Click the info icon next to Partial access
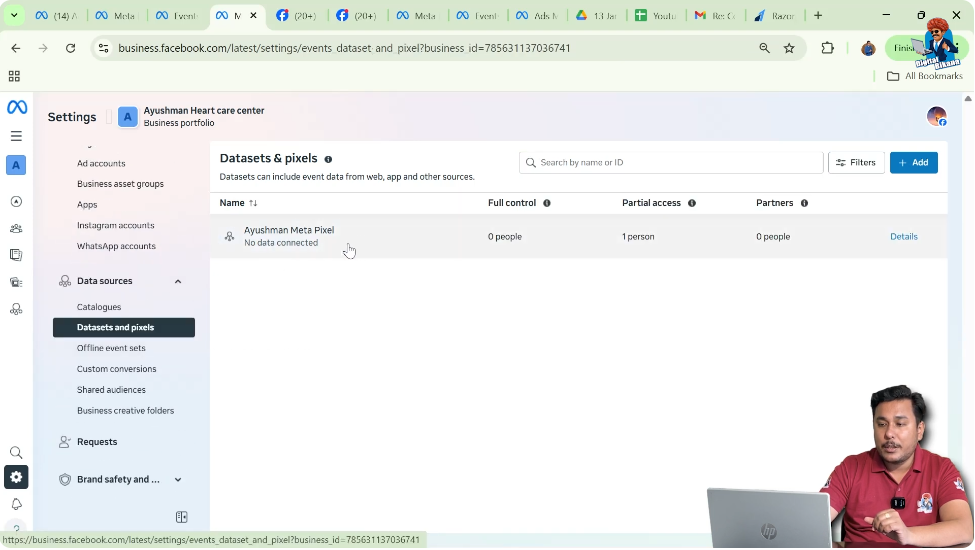Screen dimensions: 975x550 691,203
